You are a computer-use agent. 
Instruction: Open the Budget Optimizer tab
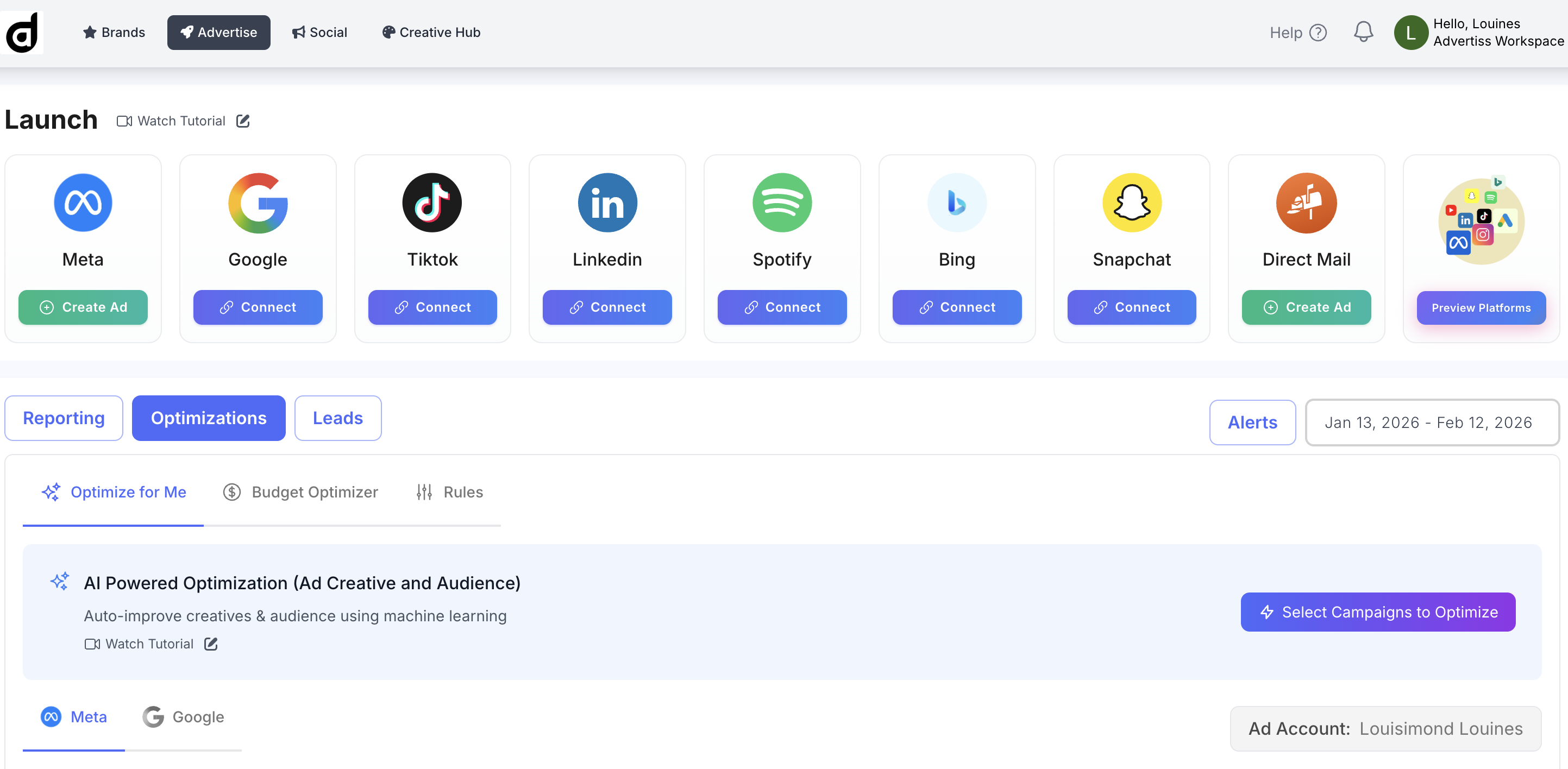(x=300, y=491)
